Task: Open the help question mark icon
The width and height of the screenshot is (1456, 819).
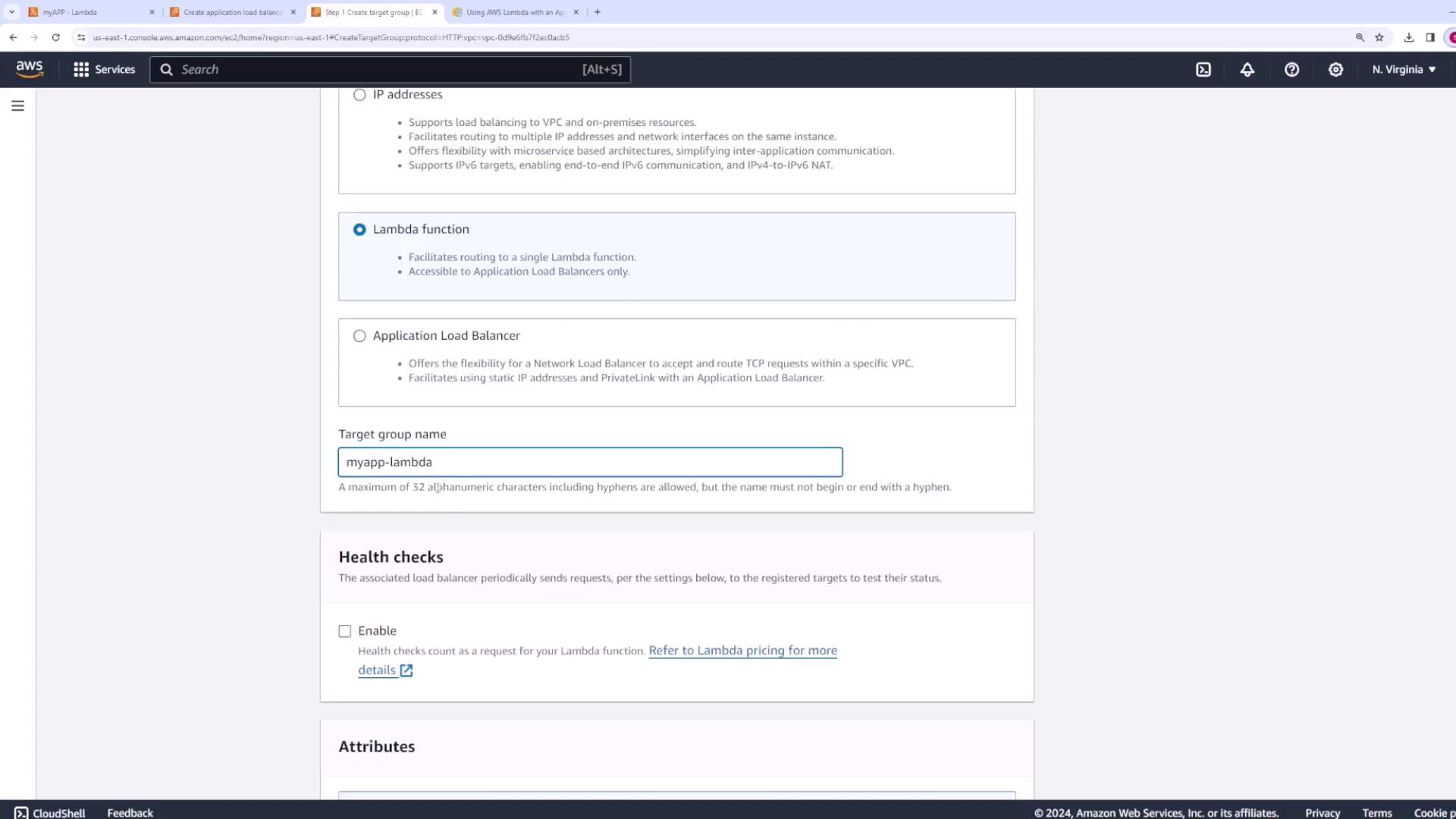Action: (x=1291, y=69)
